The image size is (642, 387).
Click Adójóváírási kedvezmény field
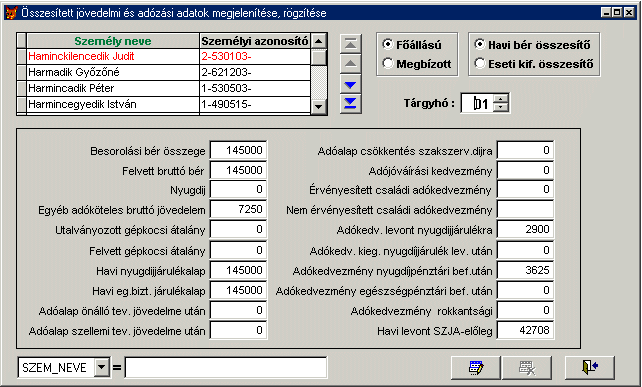tap(525, 170)
